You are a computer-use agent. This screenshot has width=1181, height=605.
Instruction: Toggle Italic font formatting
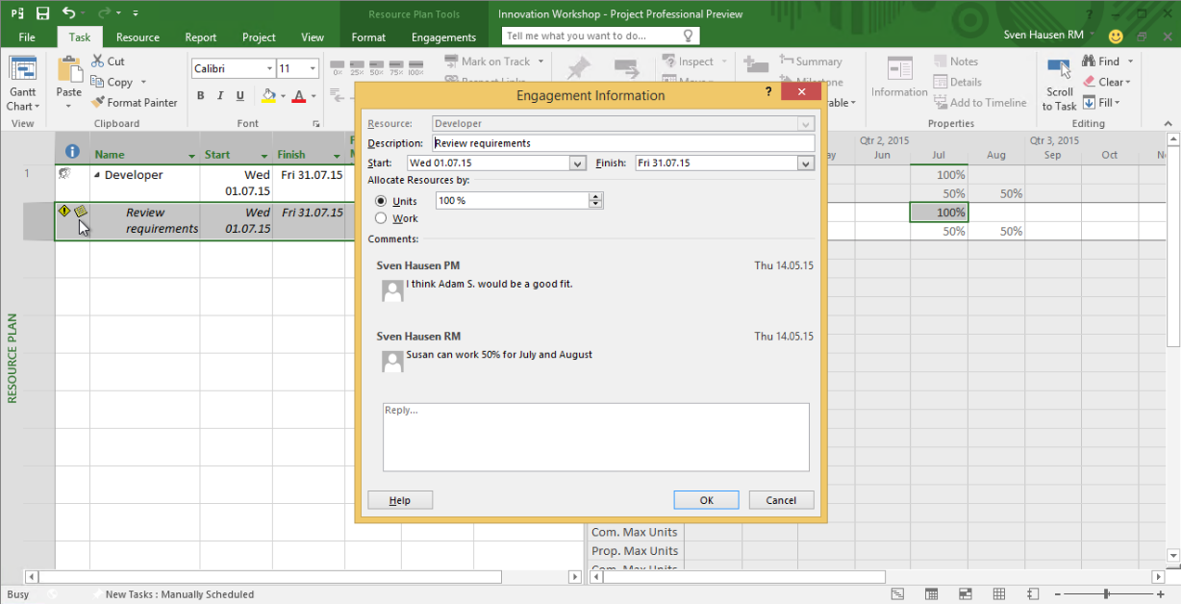220,96
